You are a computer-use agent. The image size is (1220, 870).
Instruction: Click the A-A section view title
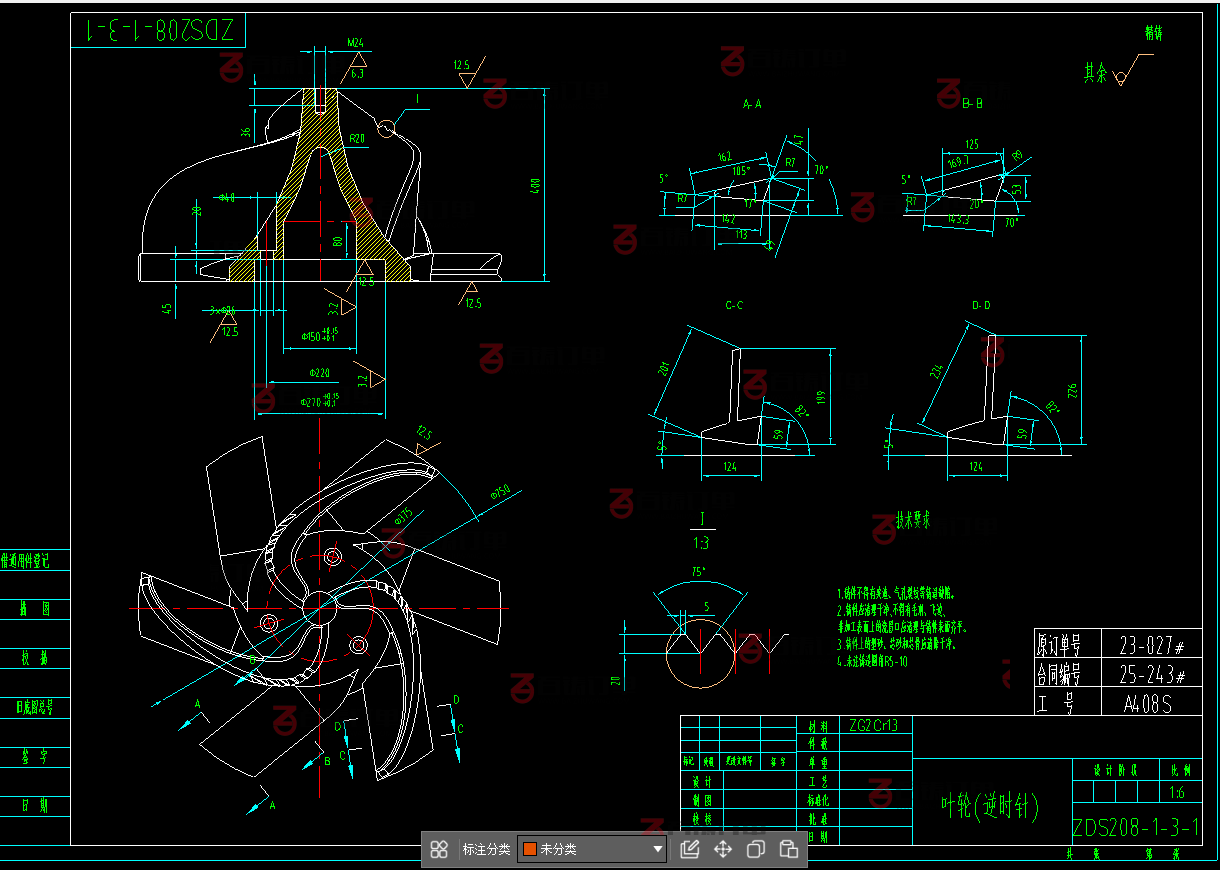(x=752, y=104)
